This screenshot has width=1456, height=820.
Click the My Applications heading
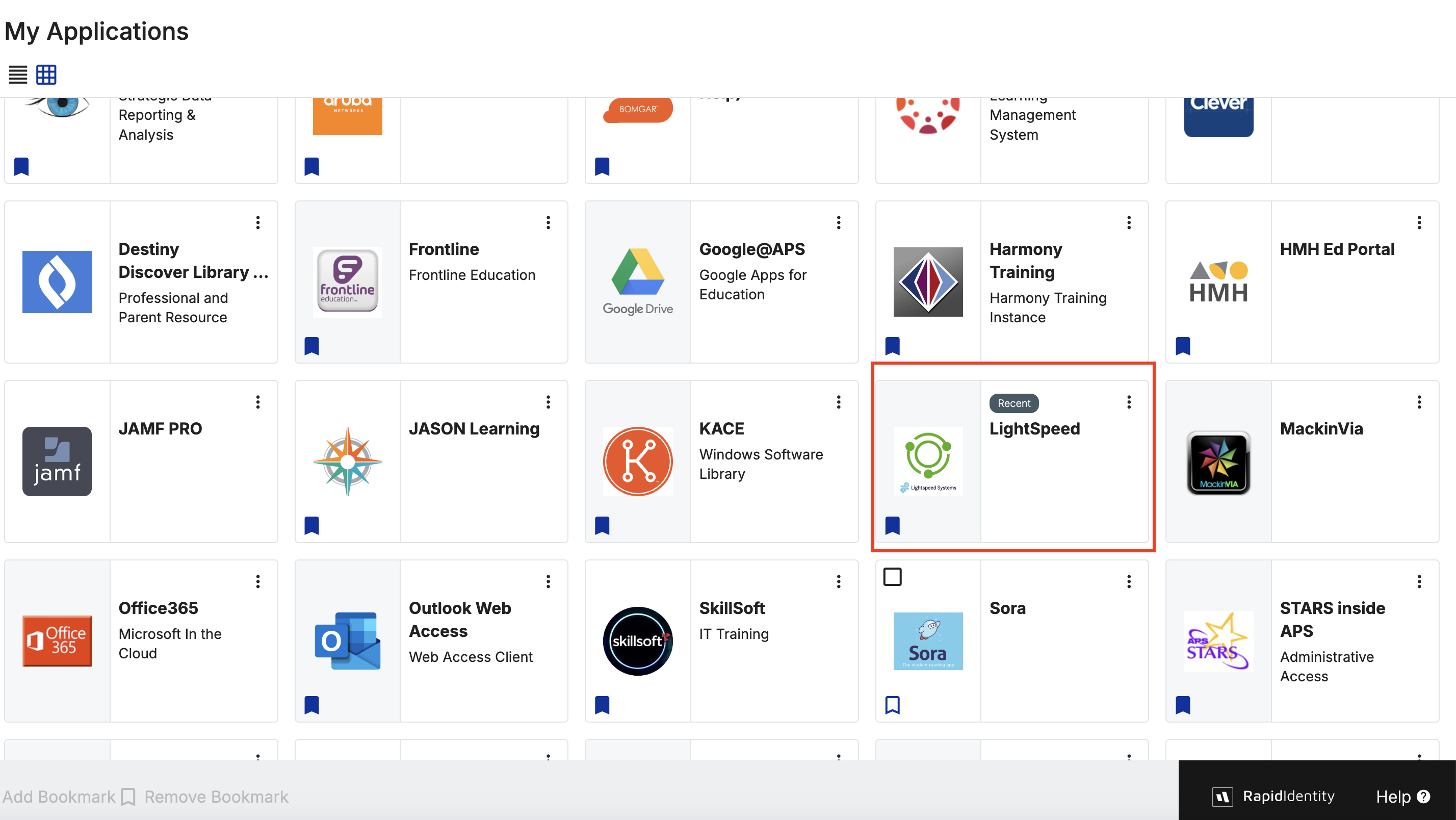point(96,31)
